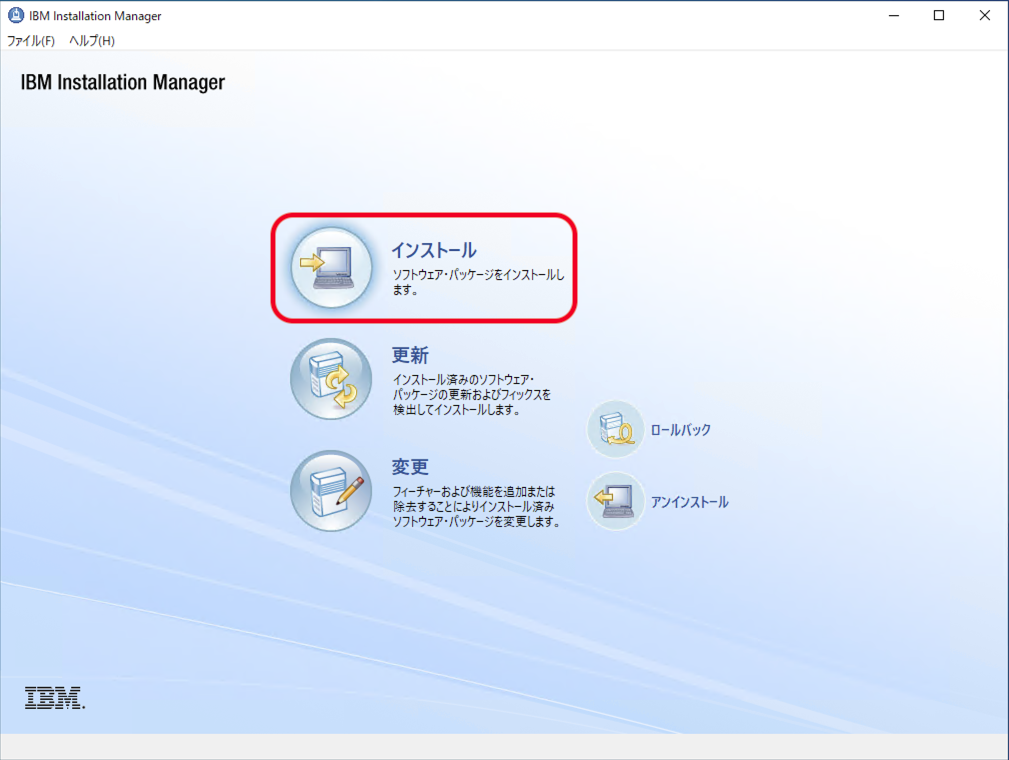The width and height of the screenshot is (1009, 760).
Task: Select the インストール heading link
Action: pyautogui.click(x=434, y=250)
